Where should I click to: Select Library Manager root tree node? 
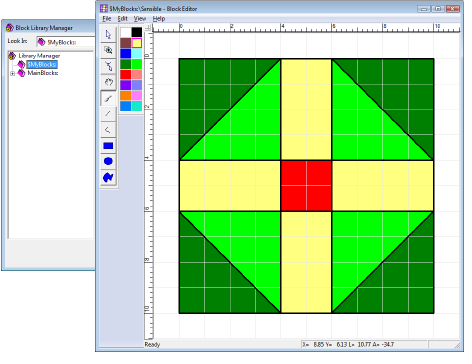tap(39, 56)
